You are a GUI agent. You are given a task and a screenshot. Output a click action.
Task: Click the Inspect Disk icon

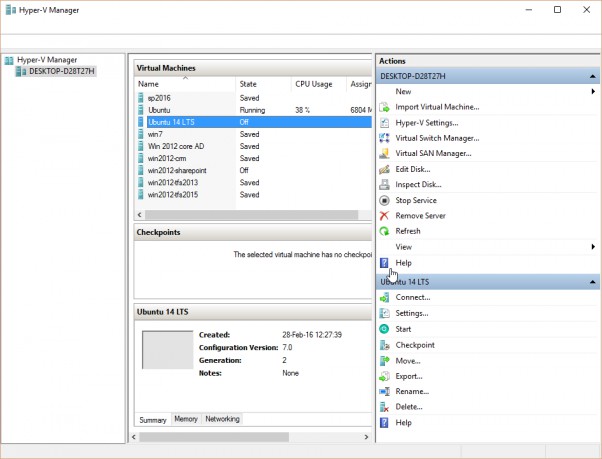click(384, 185)
